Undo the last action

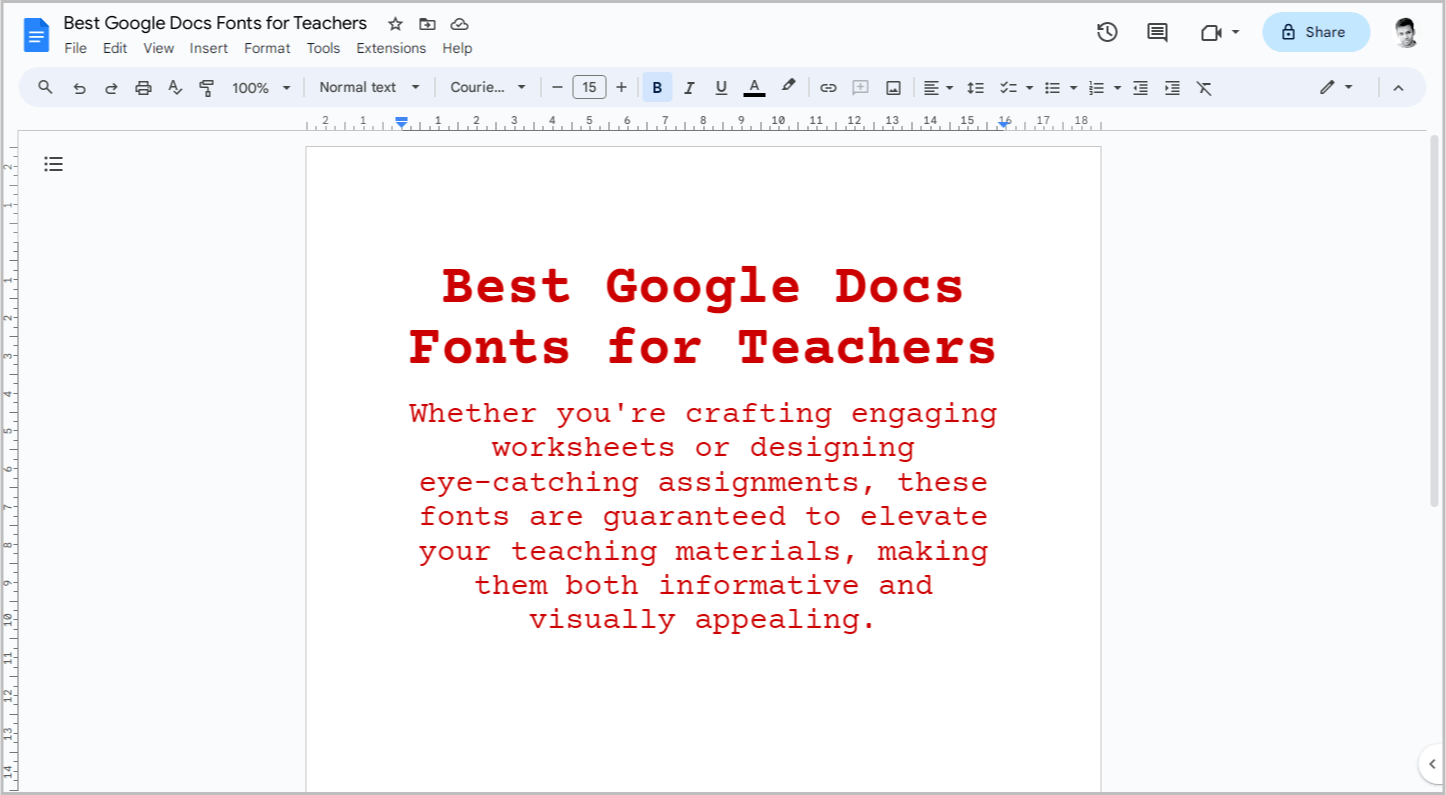click(80, 87)
